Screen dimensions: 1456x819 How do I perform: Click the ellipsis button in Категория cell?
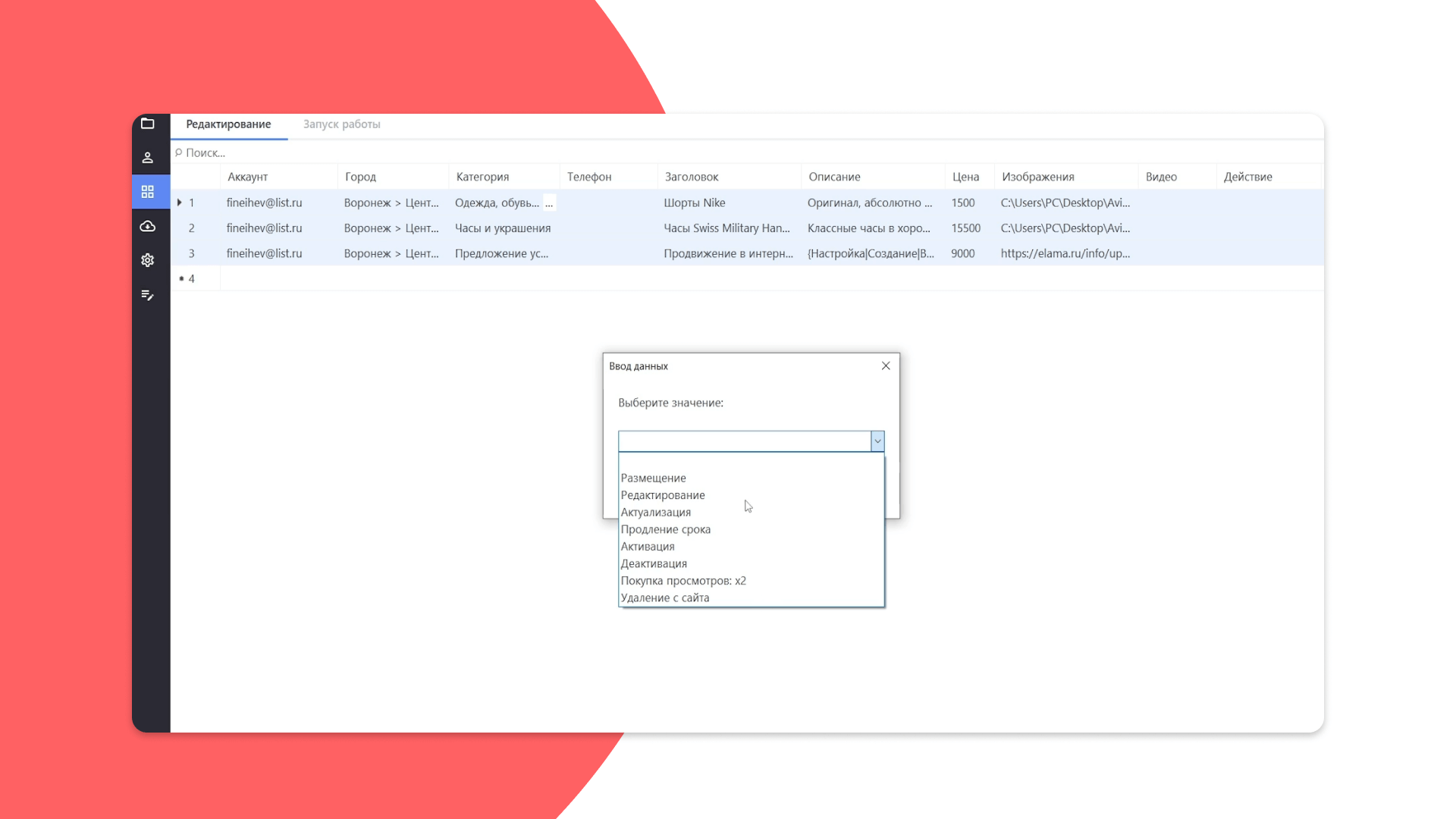coord(549,203)
